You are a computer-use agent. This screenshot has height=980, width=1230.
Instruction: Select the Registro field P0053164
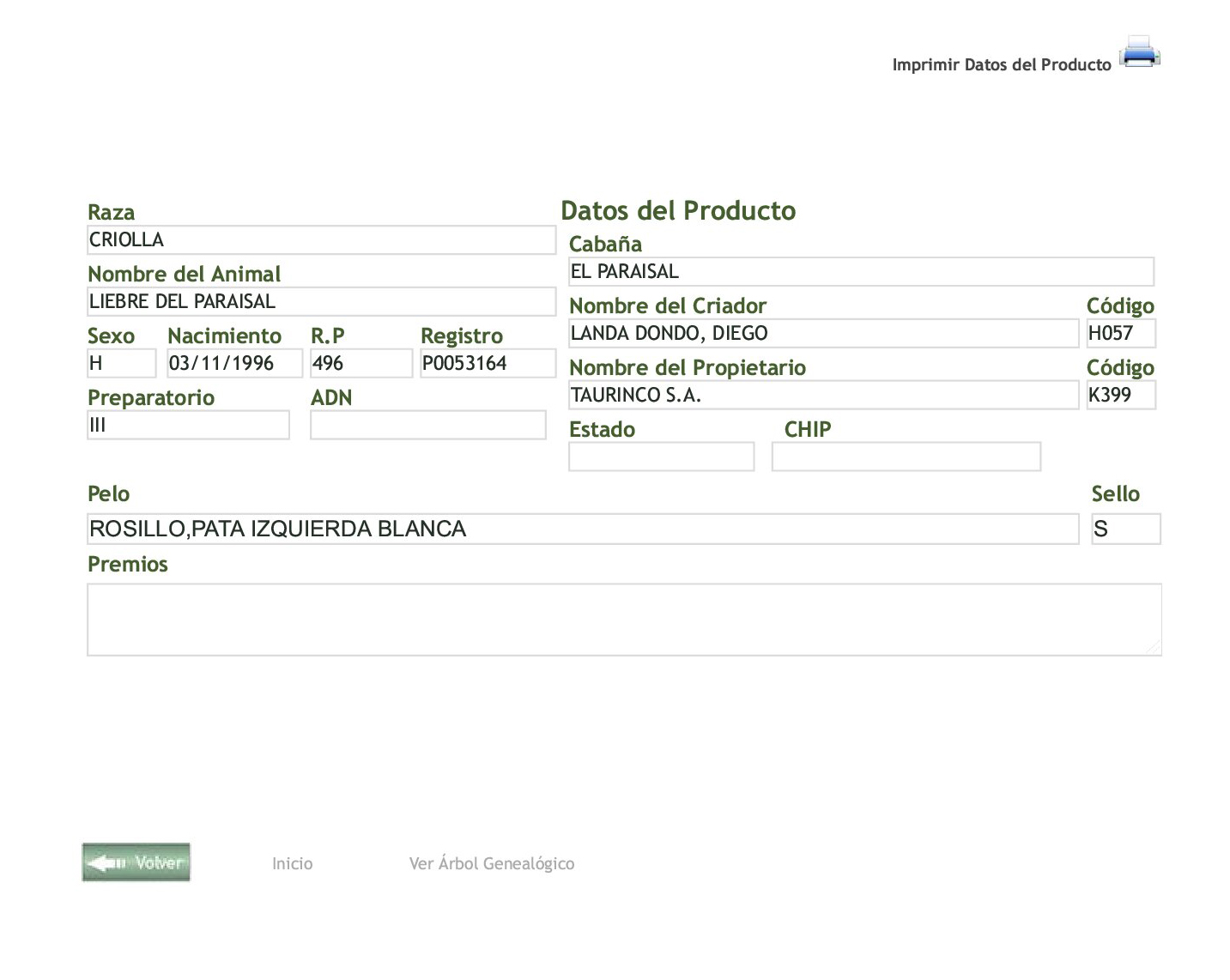pyautogui.click(x=487, y=364)
